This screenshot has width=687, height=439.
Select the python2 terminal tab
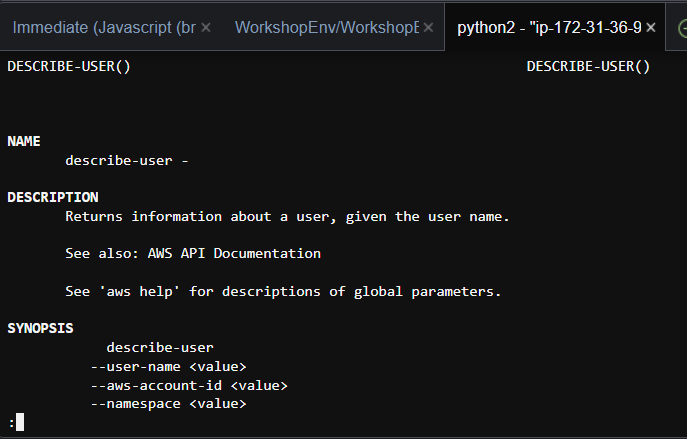[549, 28]
